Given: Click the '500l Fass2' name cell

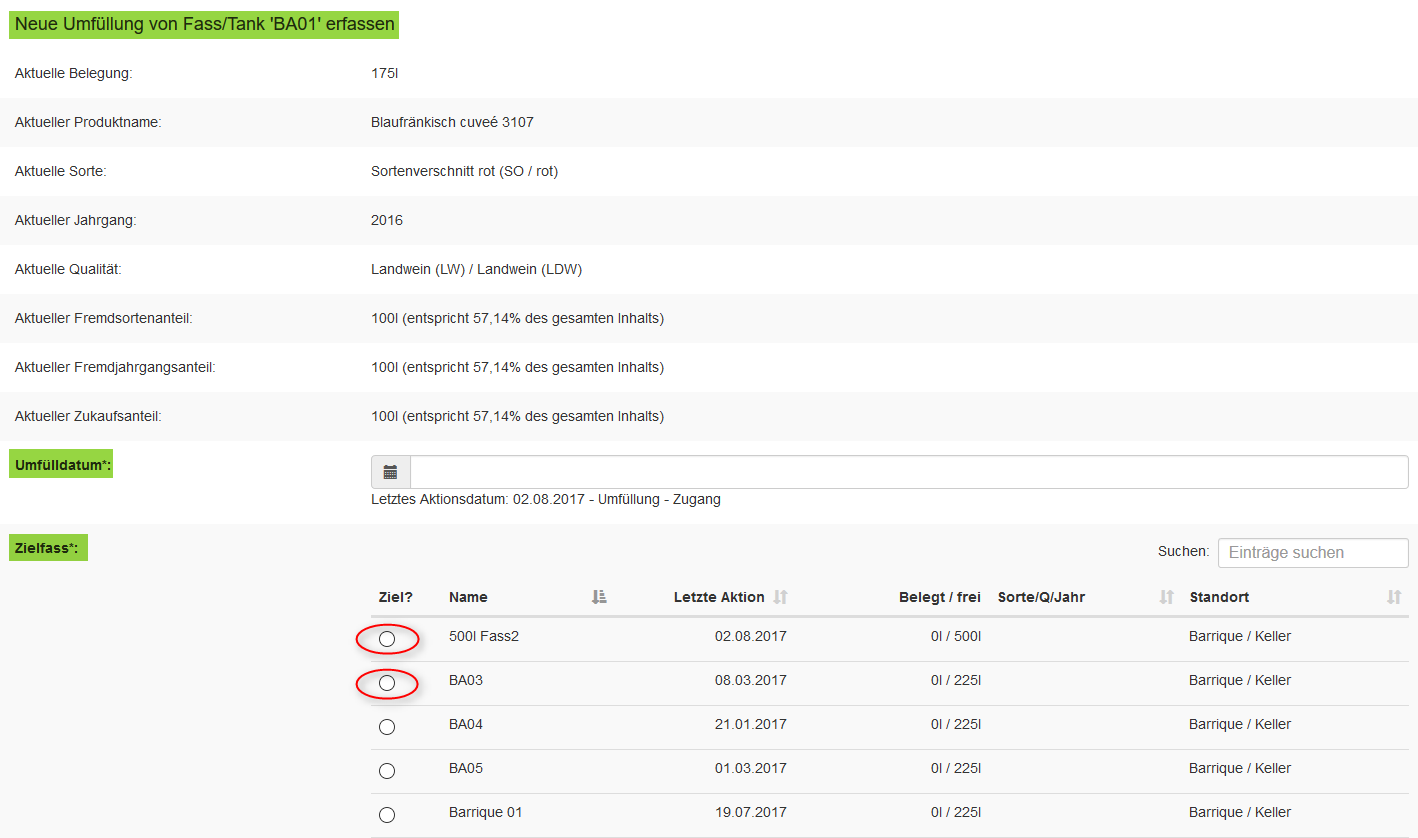Looking at the screenshot, I should (484, 637).
